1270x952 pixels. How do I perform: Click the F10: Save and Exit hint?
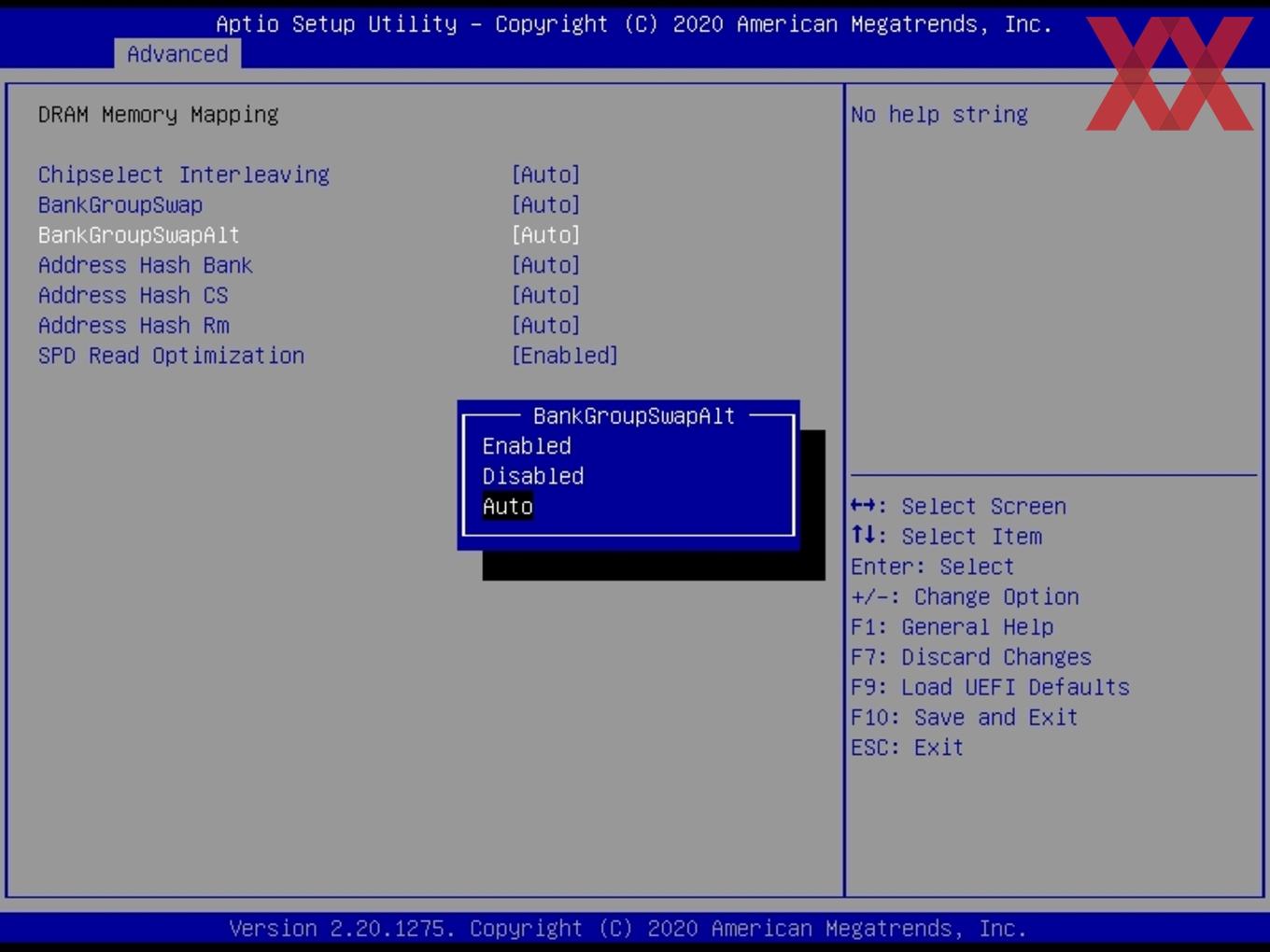[965, 718]
